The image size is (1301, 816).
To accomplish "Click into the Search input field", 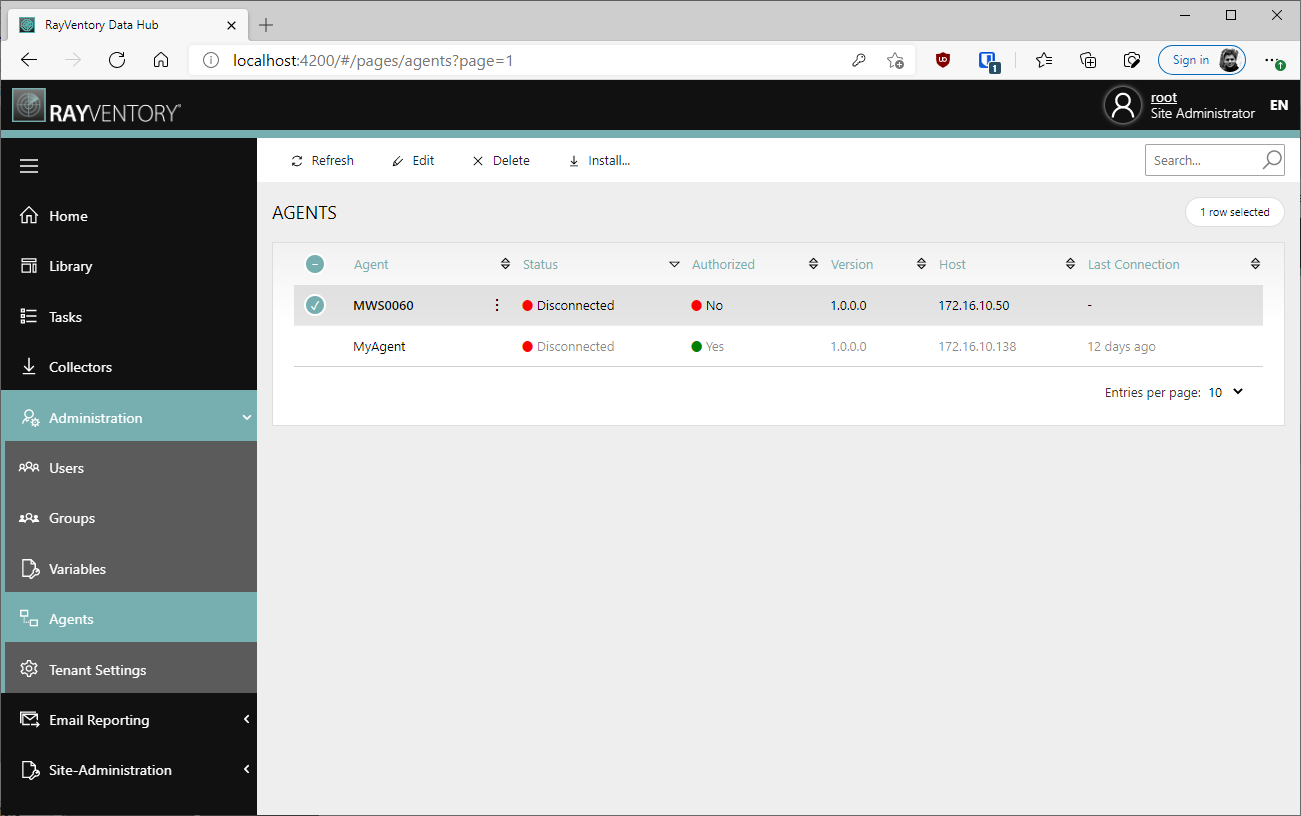I will [x=1200, y=160].
